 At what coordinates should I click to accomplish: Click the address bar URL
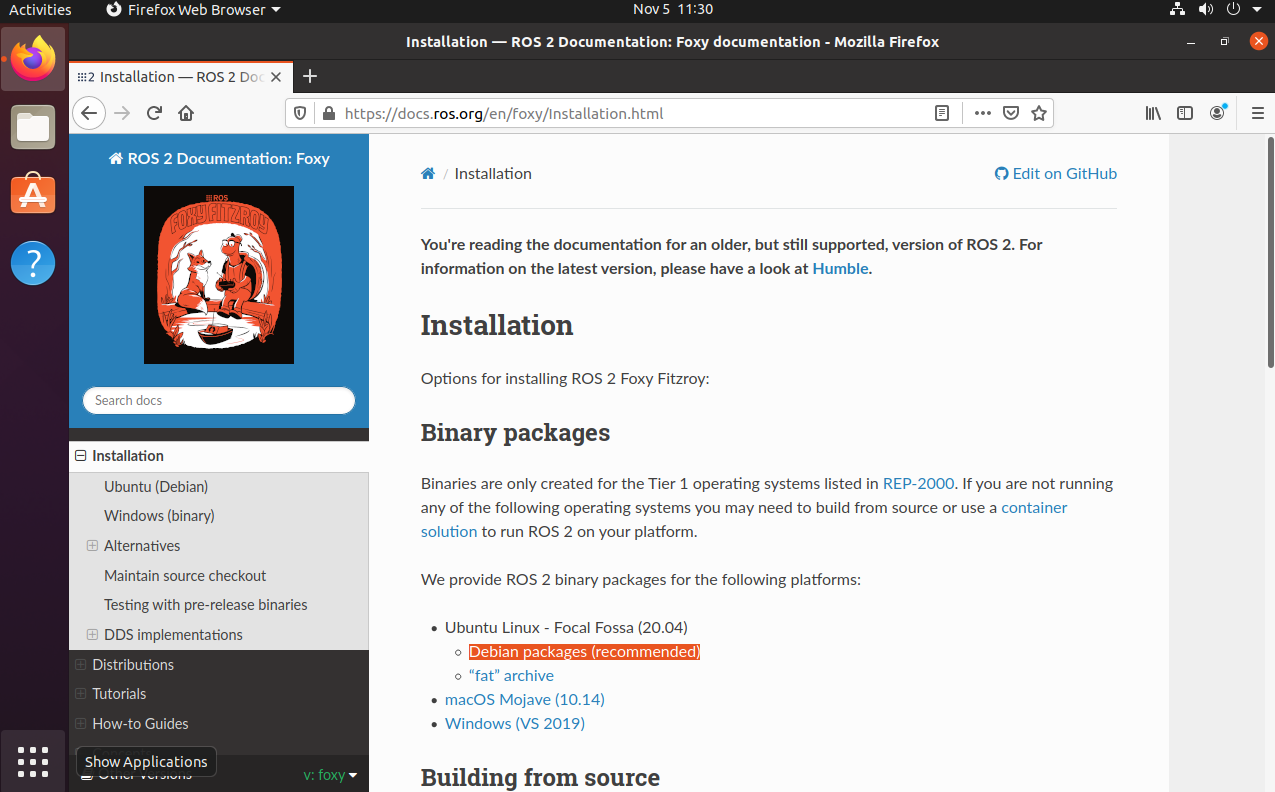(x=504, y=113)
